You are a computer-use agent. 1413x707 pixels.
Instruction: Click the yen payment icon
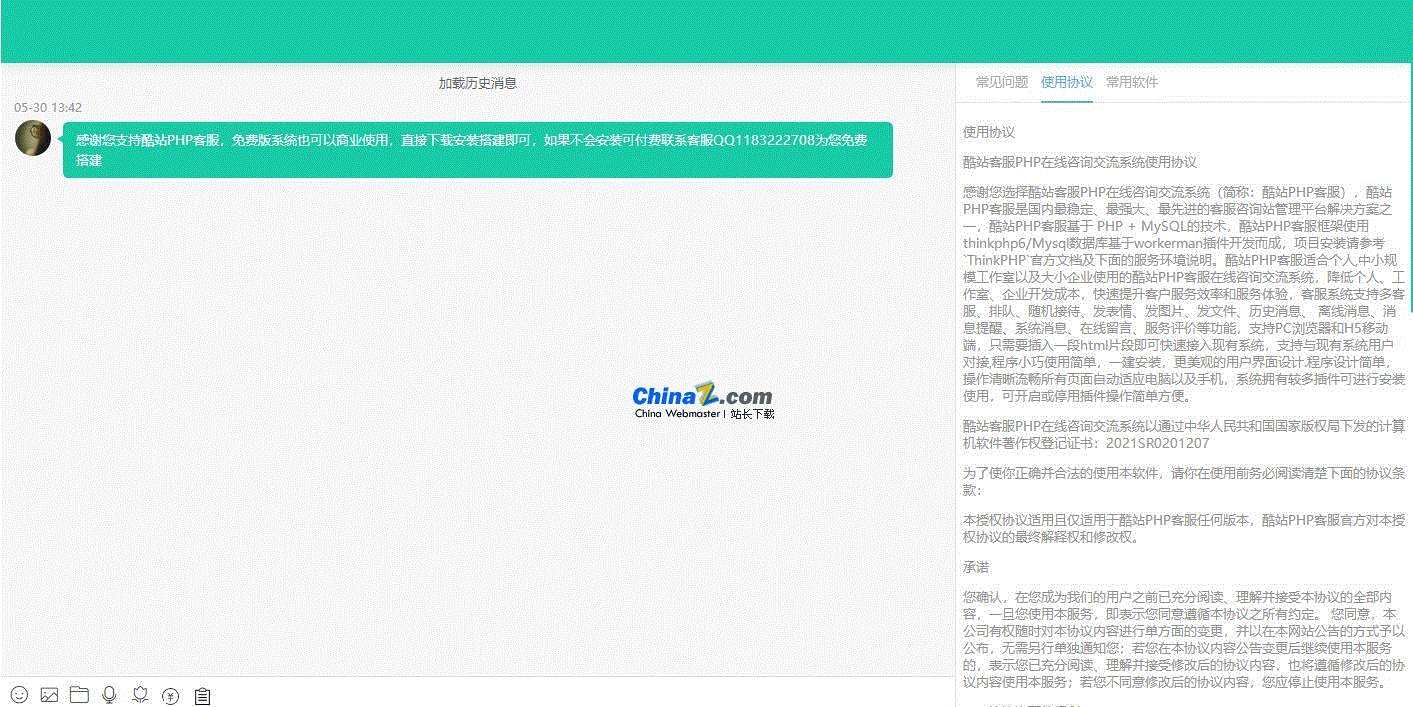171,695
